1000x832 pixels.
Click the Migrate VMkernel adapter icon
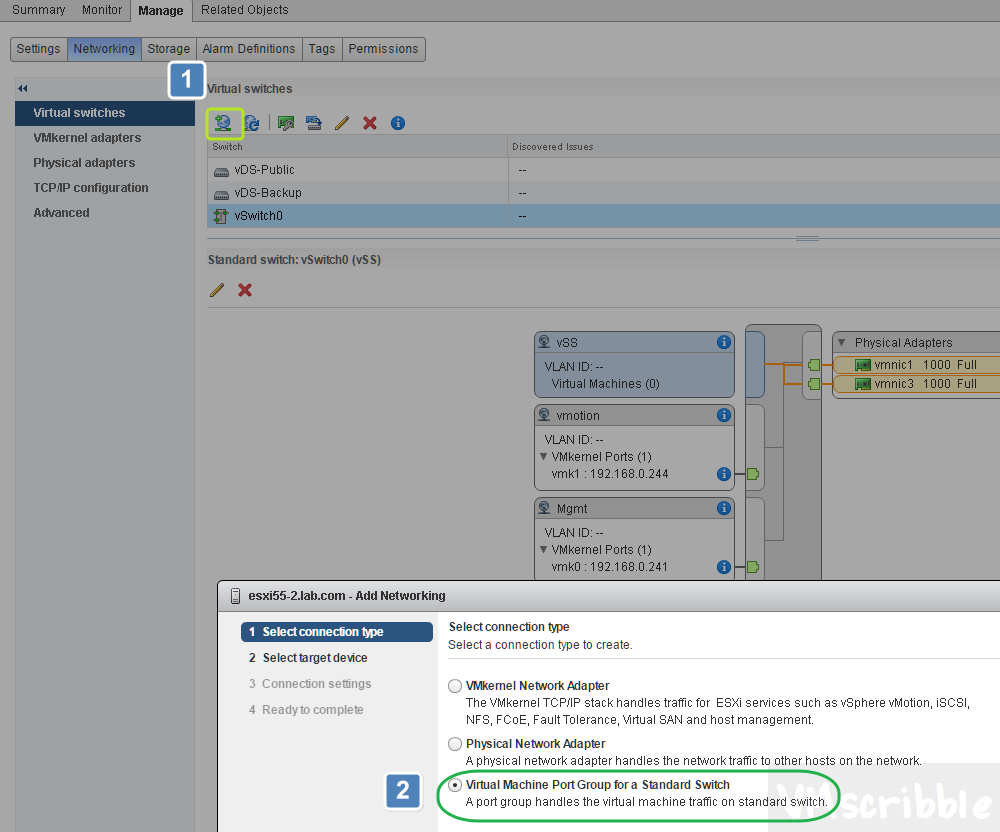pos(314,123)
